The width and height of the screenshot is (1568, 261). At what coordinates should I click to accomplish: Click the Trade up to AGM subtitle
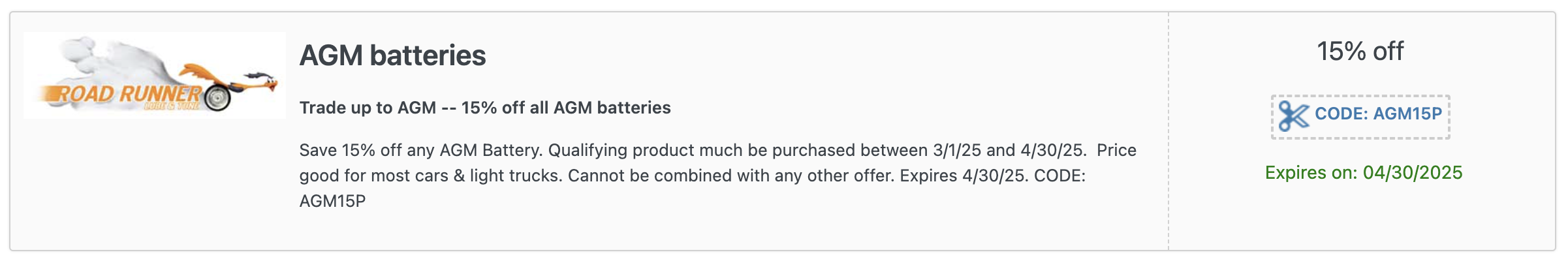(485, 108)
